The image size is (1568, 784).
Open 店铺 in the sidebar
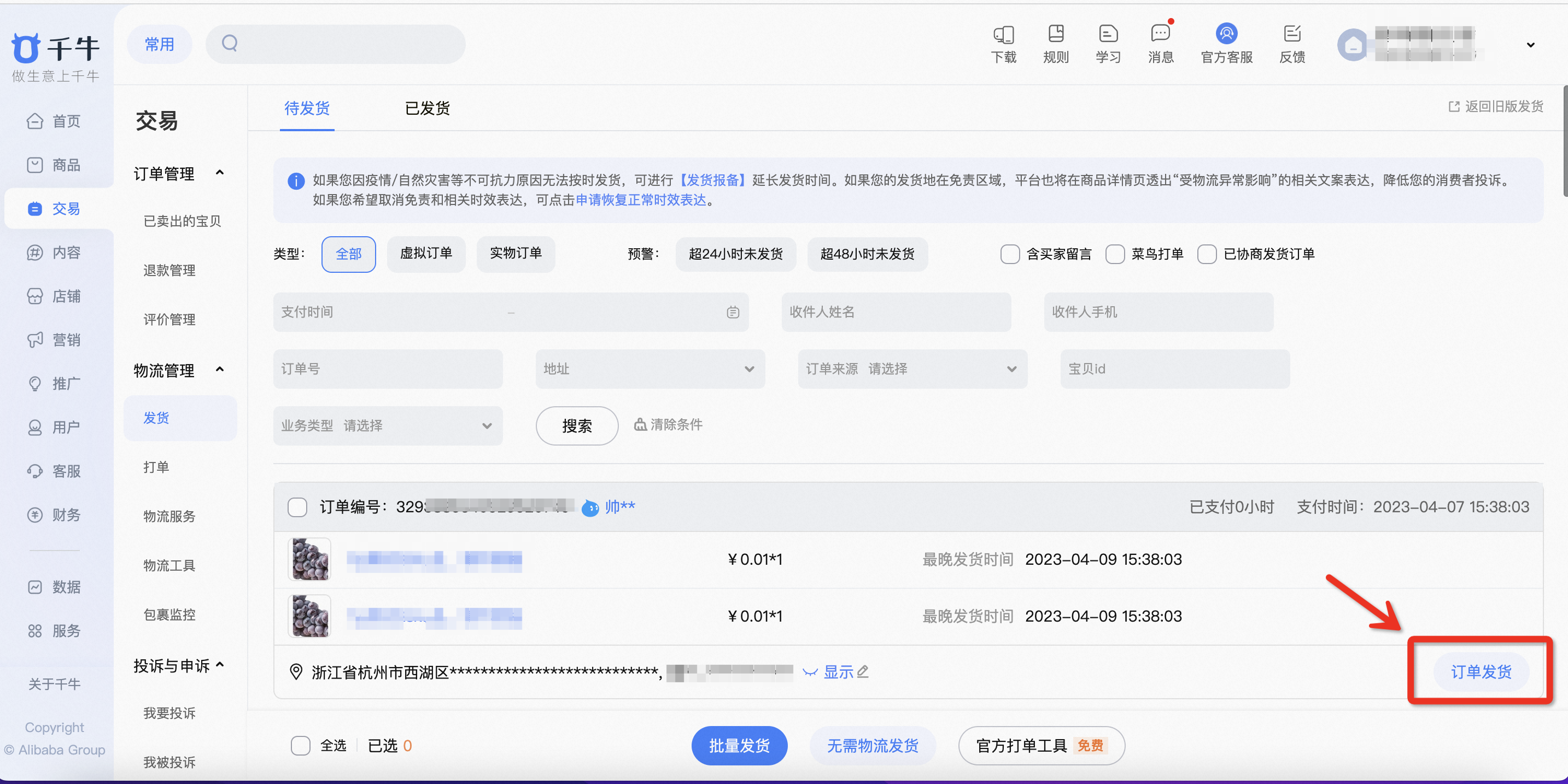54,296
